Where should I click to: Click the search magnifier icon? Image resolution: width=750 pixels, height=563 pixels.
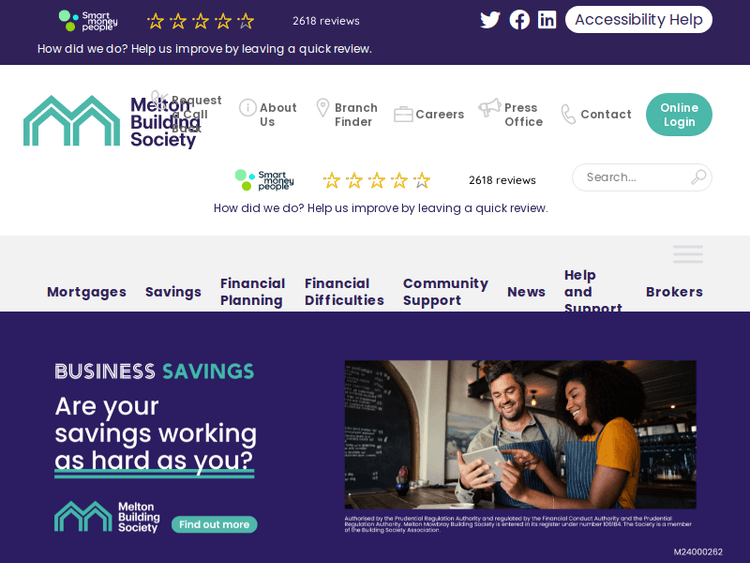698,177
